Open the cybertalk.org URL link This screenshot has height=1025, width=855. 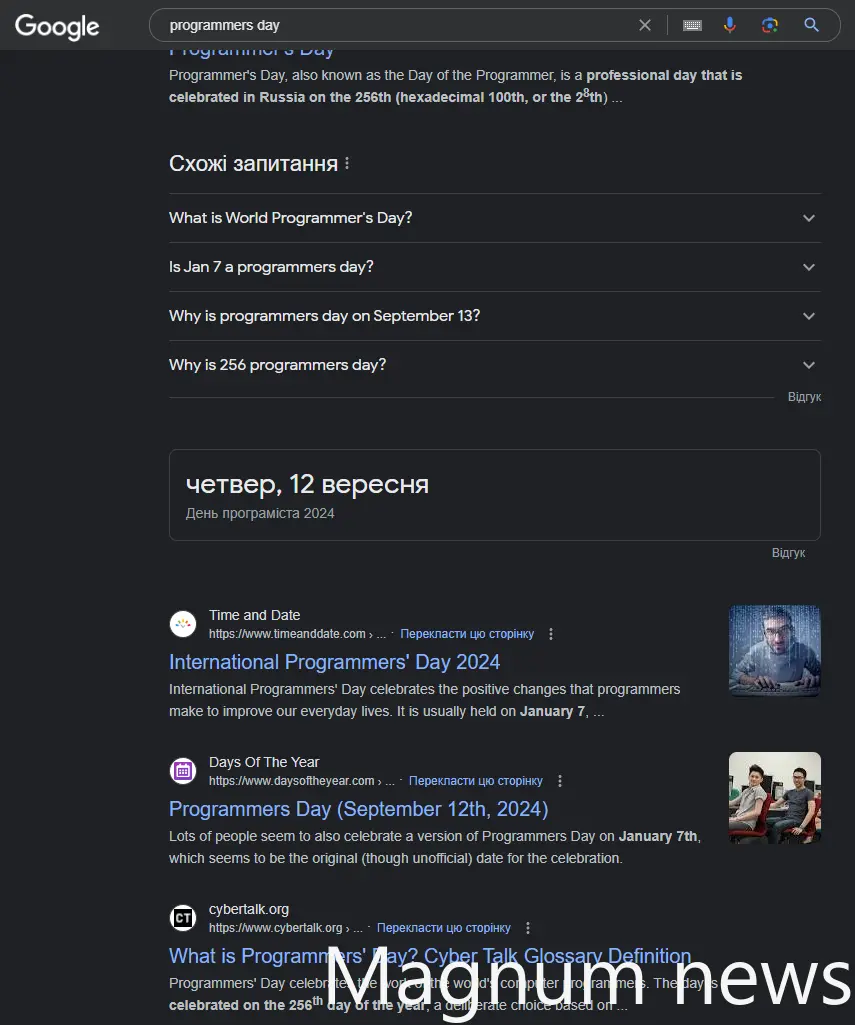tap(286, 928)
